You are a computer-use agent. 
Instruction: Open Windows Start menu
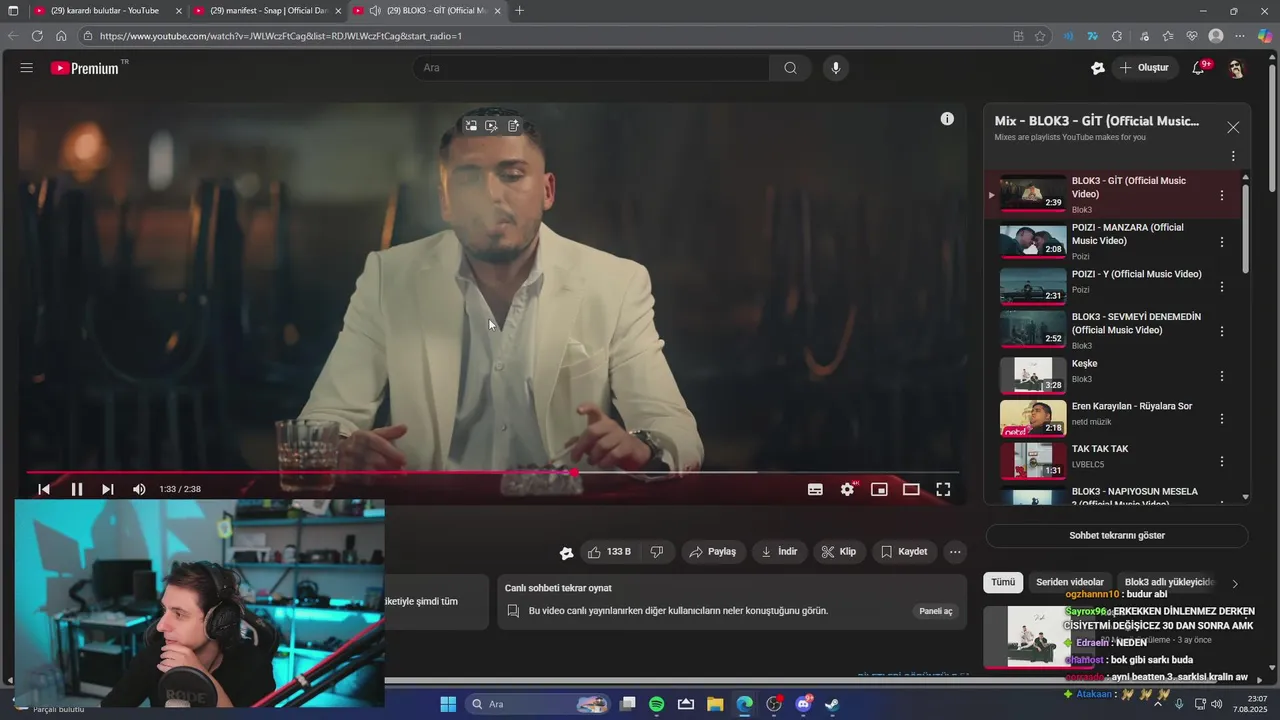point(448,704)
